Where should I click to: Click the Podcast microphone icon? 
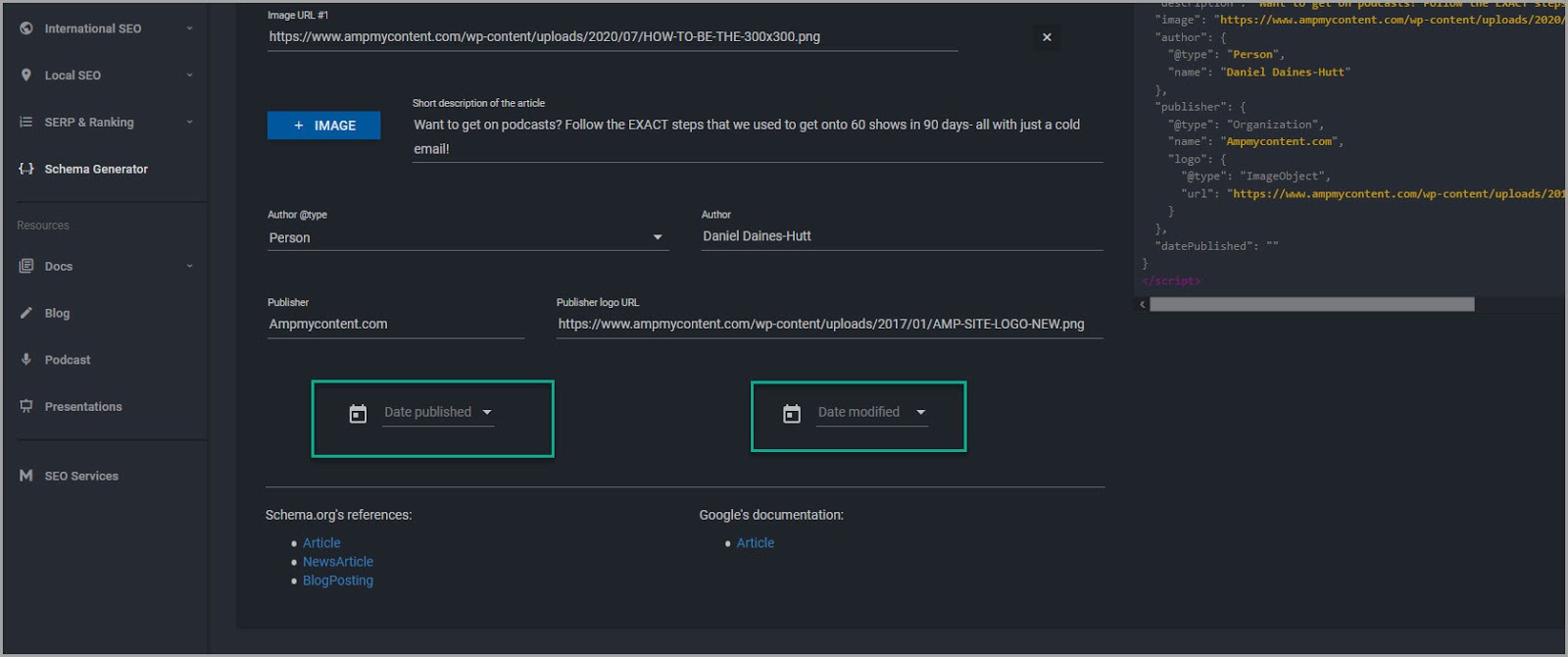click(26, 359)
